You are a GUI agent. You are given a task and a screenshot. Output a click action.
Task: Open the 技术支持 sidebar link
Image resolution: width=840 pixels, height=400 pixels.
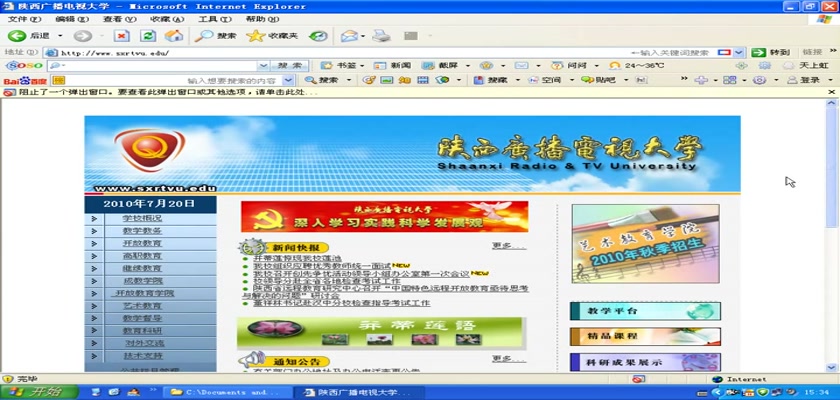coord(144,356)
